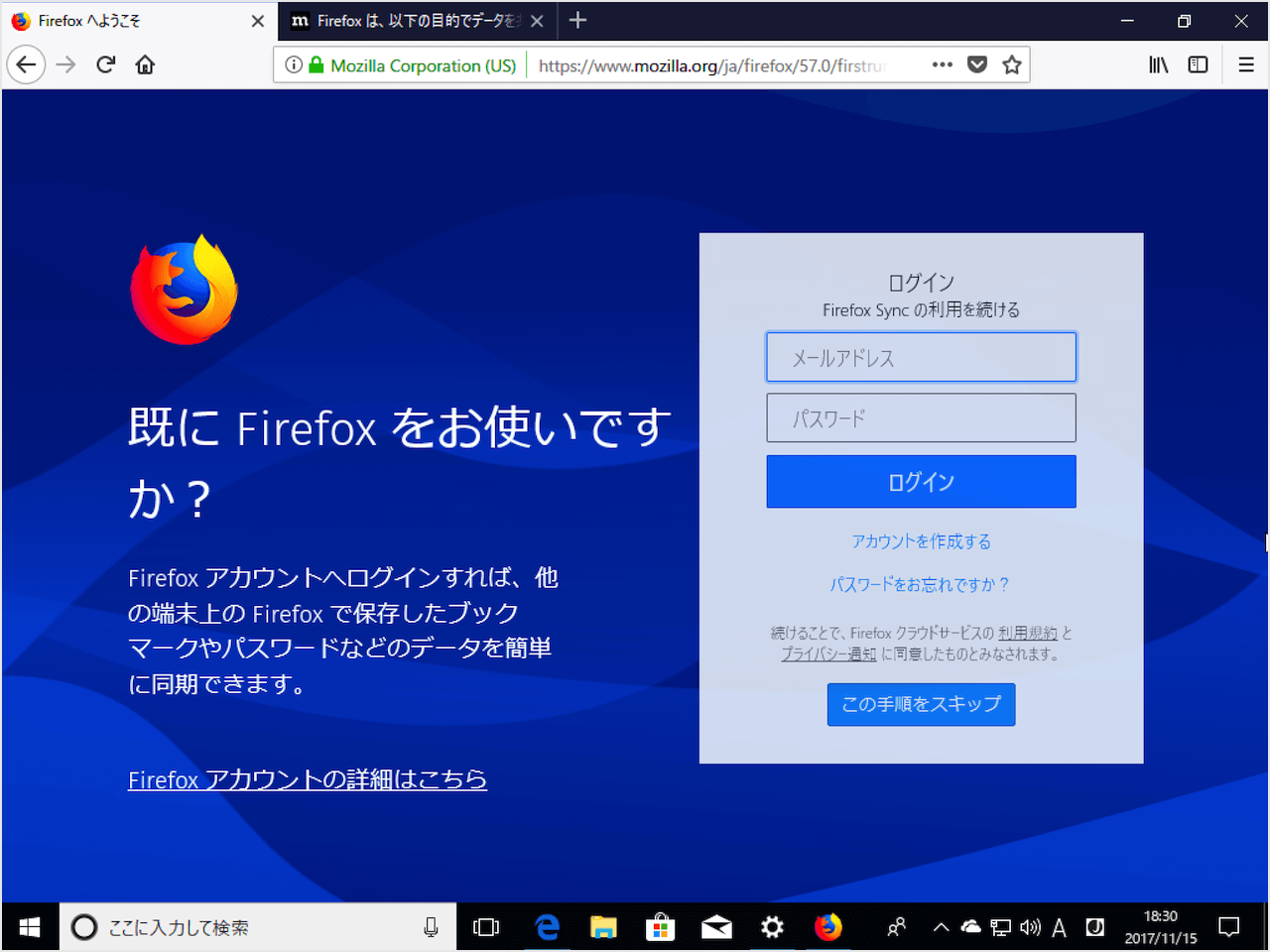Open page actions three-dot menu
This screenshot has height=952, width=1270.
(x=943, y=65)
